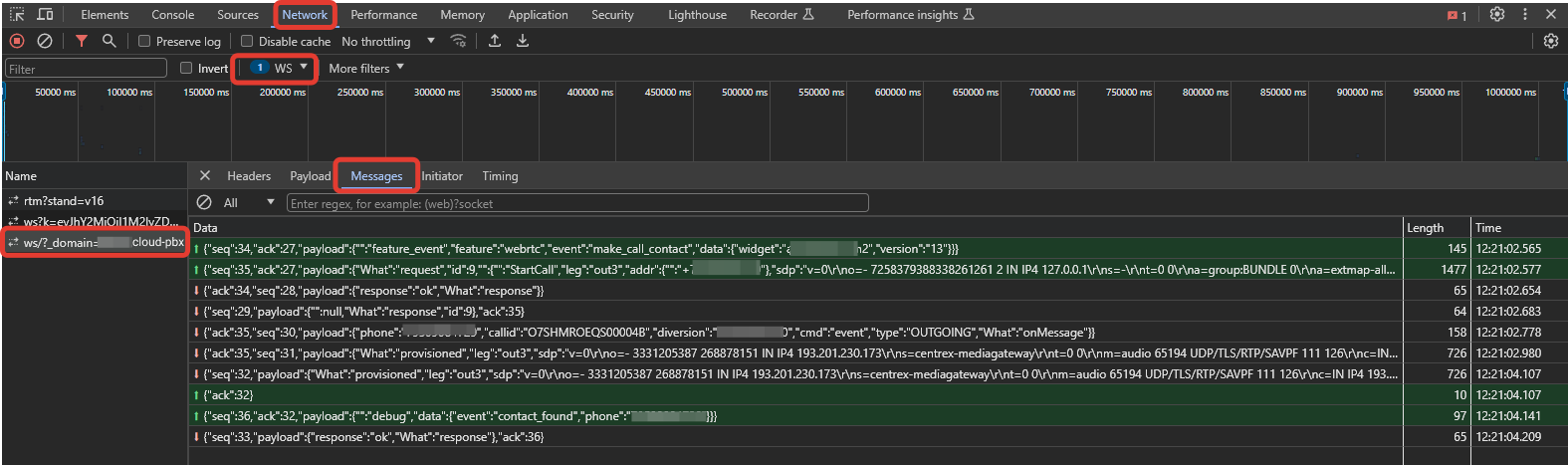Viewport: 1568px width, 465px height.
Task: Open DevTools settings gear
Action: coord(1497,14)
